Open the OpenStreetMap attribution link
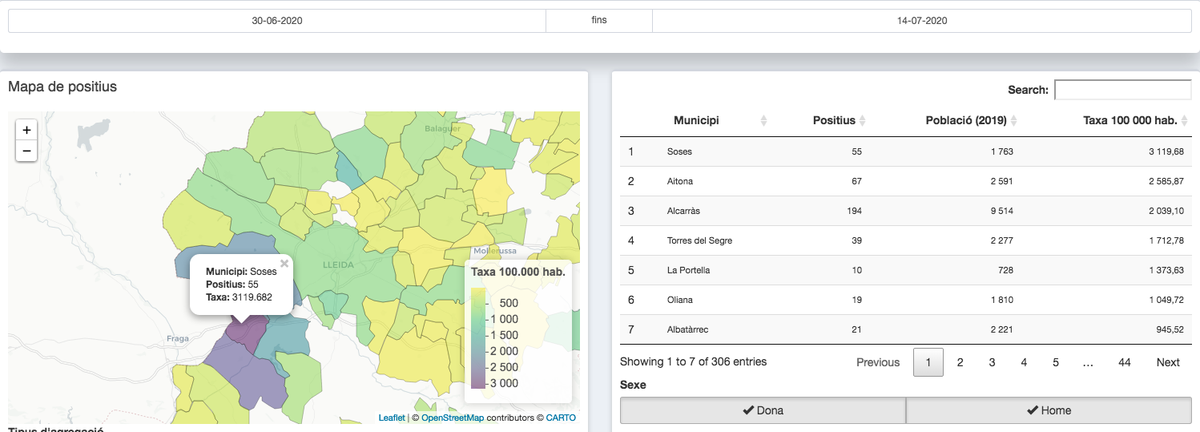The image size is (1200, 432). coord(453,418)
